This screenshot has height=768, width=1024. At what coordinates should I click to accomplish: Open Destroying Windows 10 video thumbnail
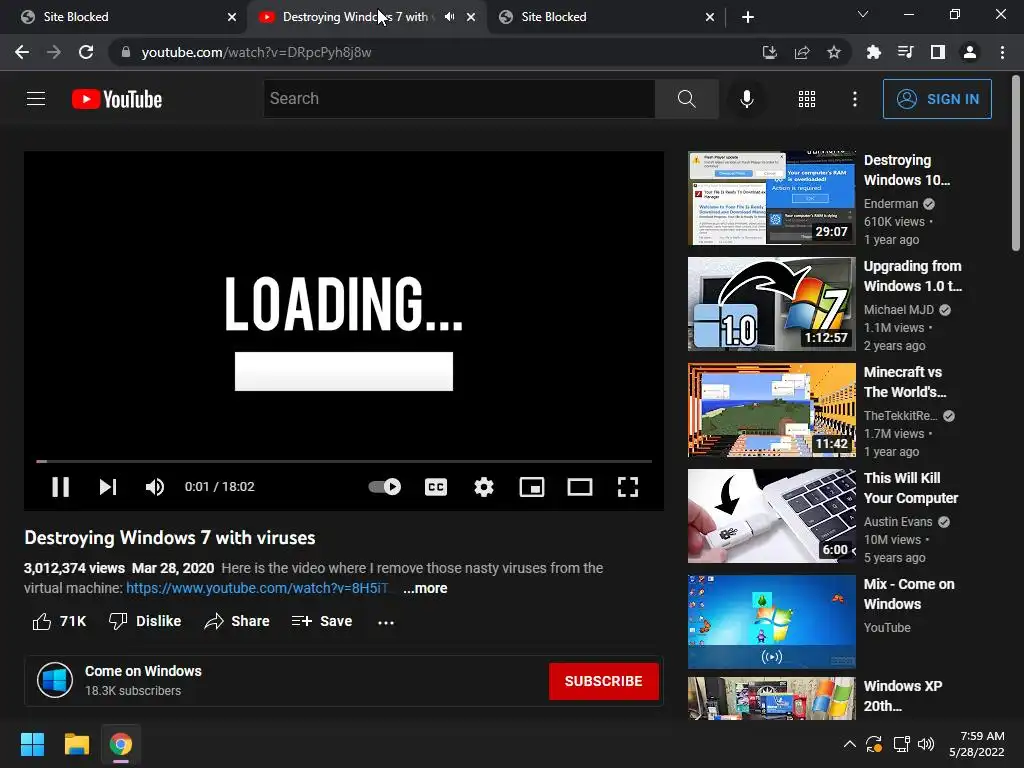(771, 198)
